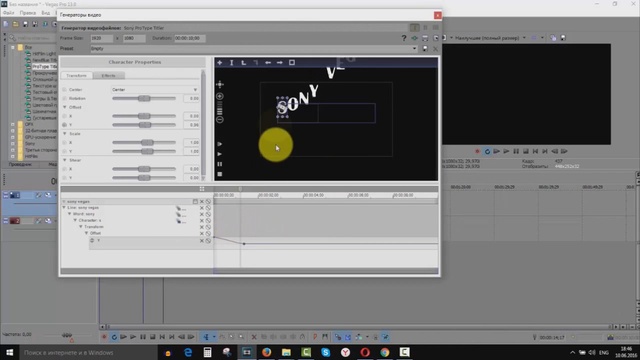This screenshot has height=360, width=640.
Task: Toggle the Y keyframe row animation circle
Action: pyautogui.click(x=92, y=240)
